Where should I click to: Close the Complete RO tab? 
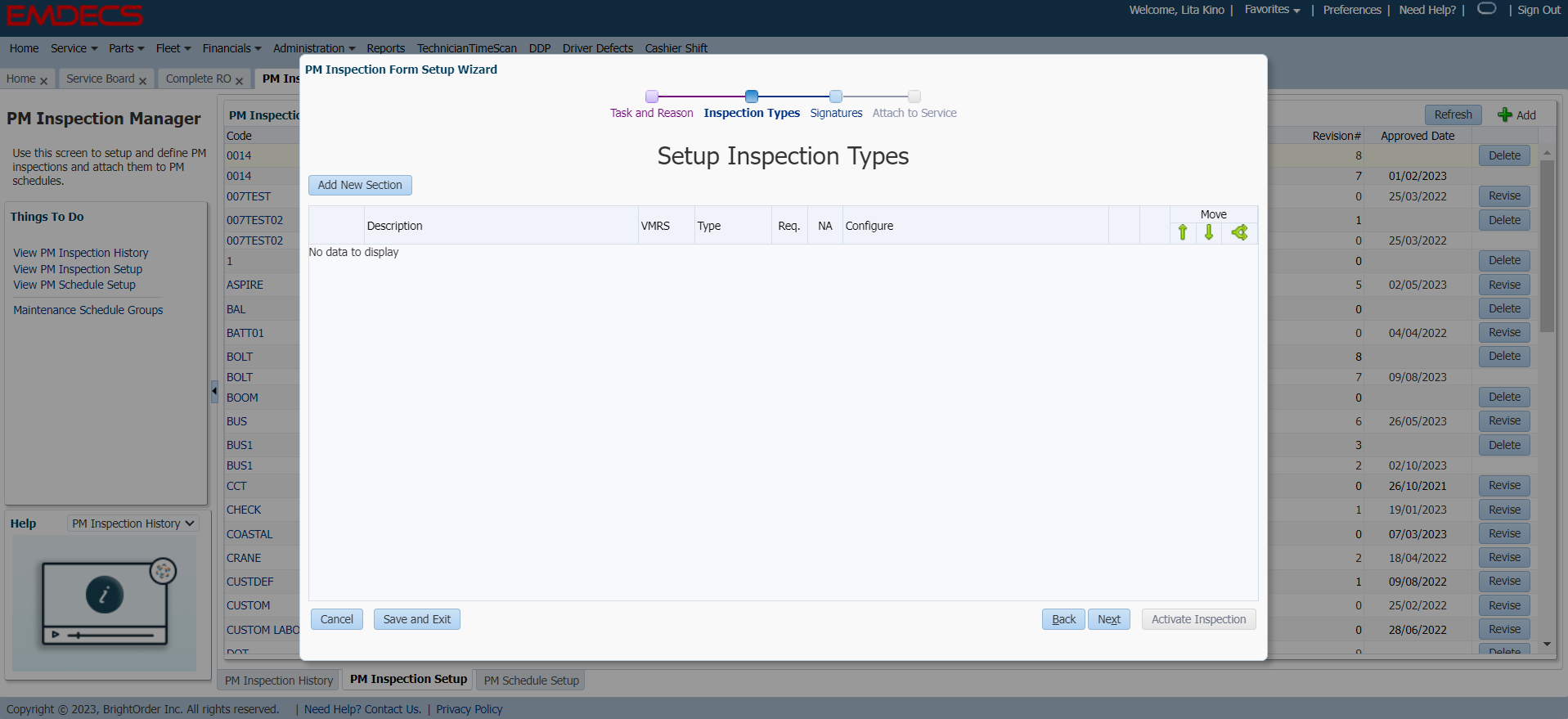pyautogui.click(x=239, y=80)
